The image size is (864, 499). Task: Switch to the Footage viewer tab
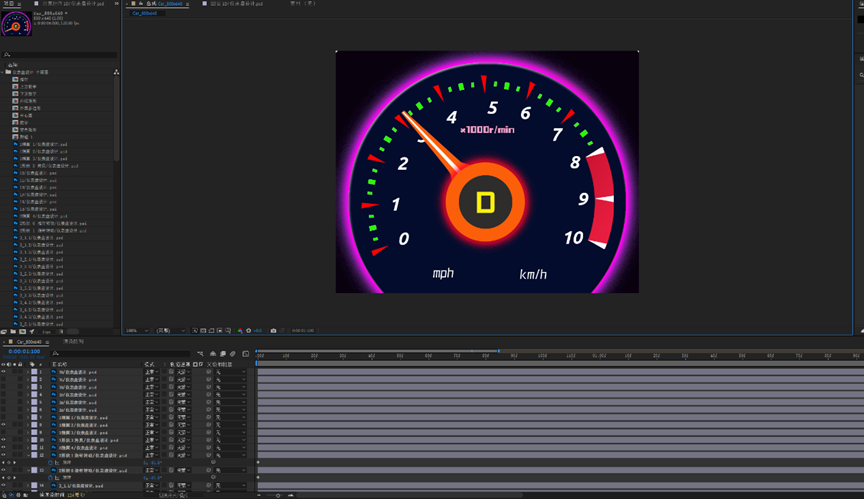[x=303, y=3]
